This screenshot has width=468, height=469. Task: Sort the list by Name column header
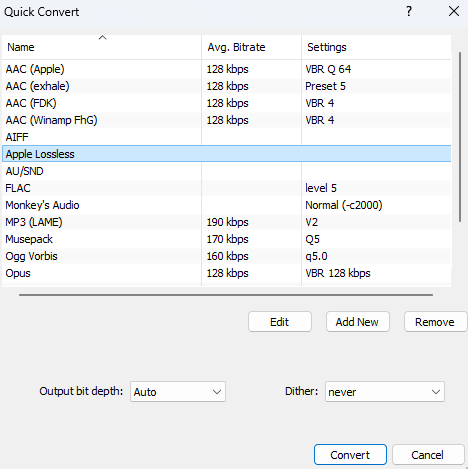tap(102, 47)
